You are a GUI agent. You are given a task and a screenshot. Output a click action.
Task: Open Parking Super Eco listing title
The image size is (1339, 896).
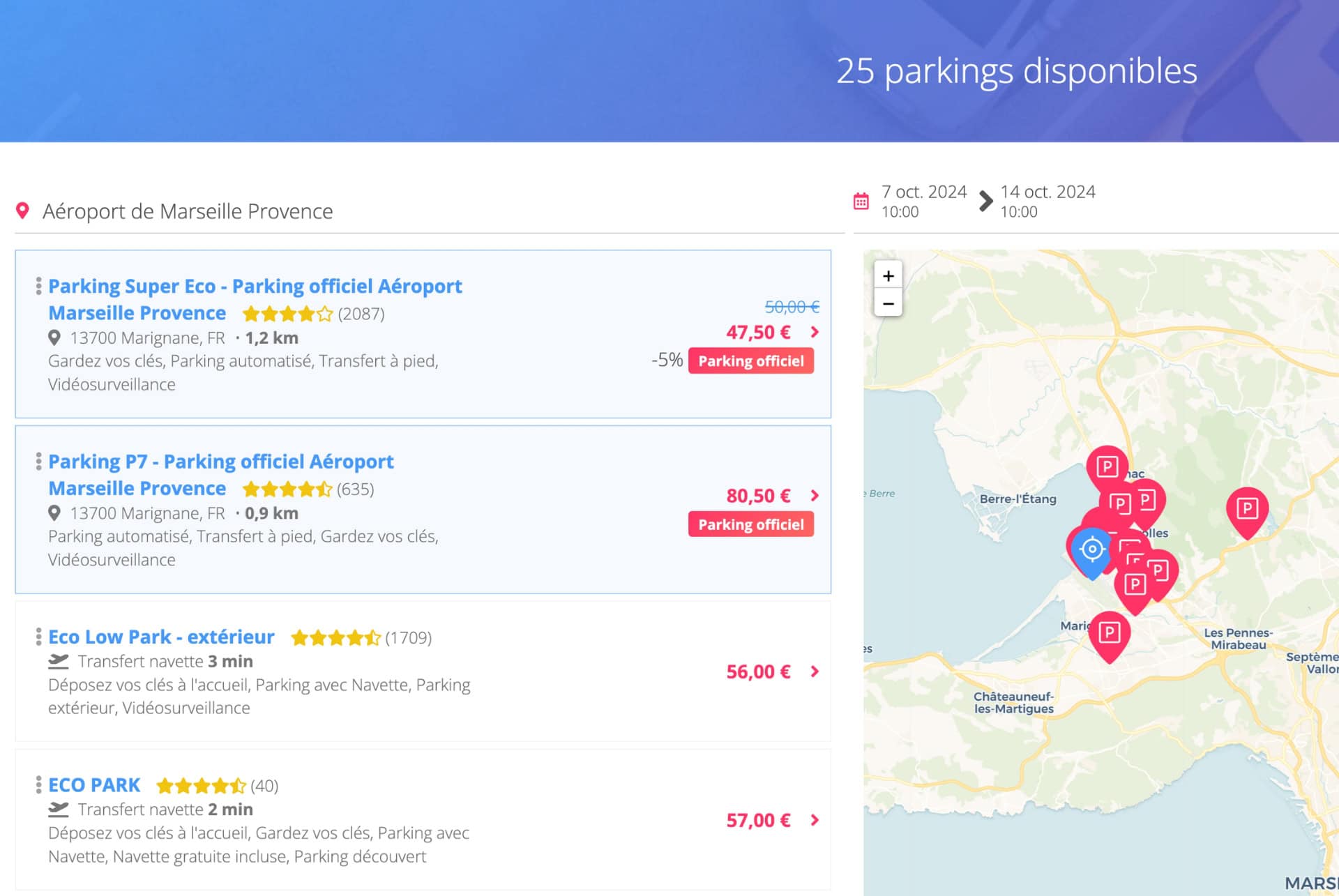(x=255, y=299)
